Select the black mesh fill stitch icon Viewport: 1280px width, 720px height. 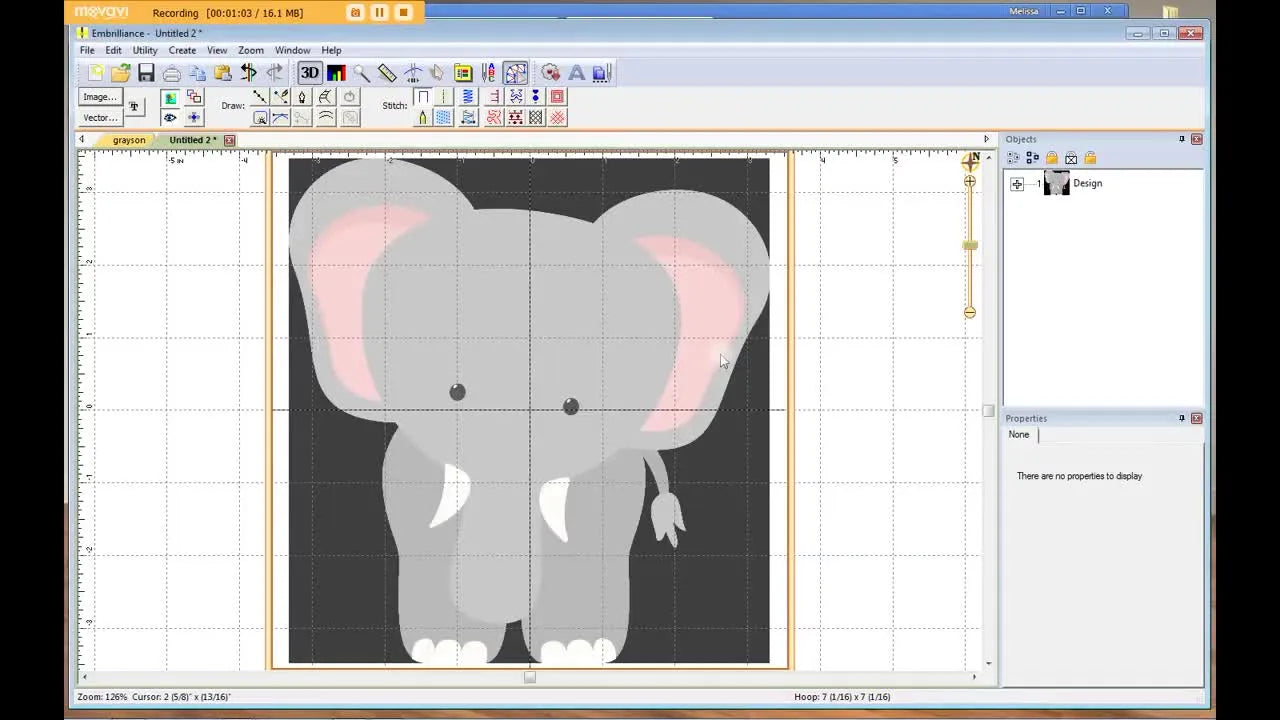(x=536, y=117)
